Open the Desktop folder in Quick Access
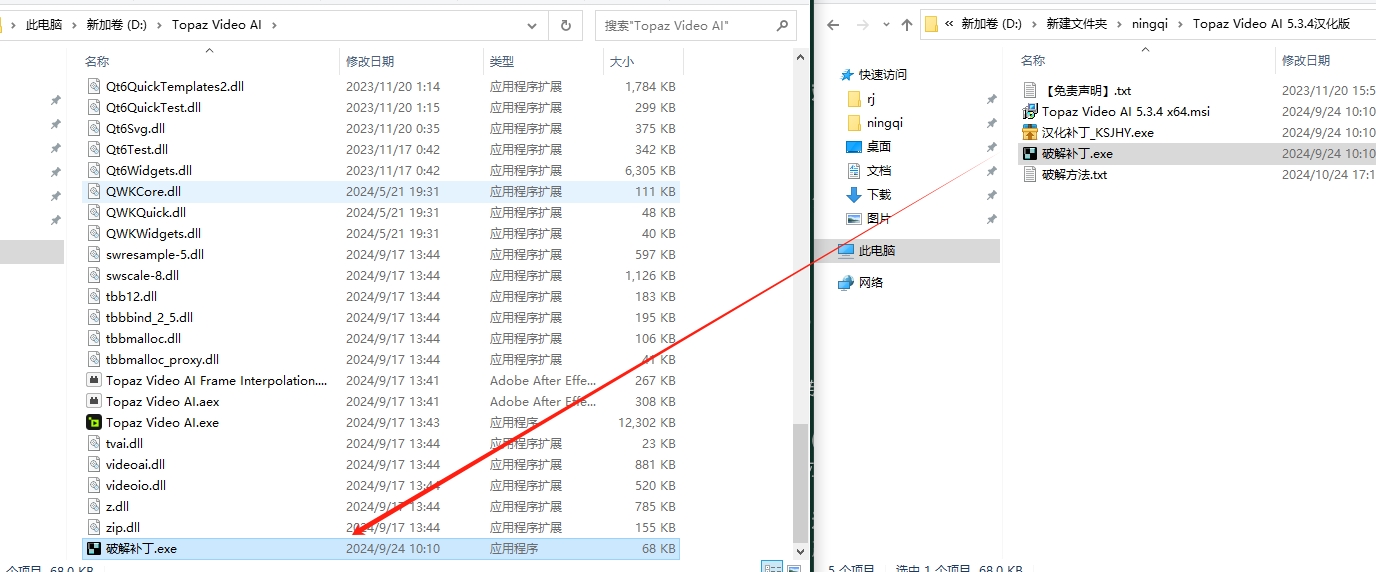The height and width of the screenshot is (572, 1376). (853, 146)
